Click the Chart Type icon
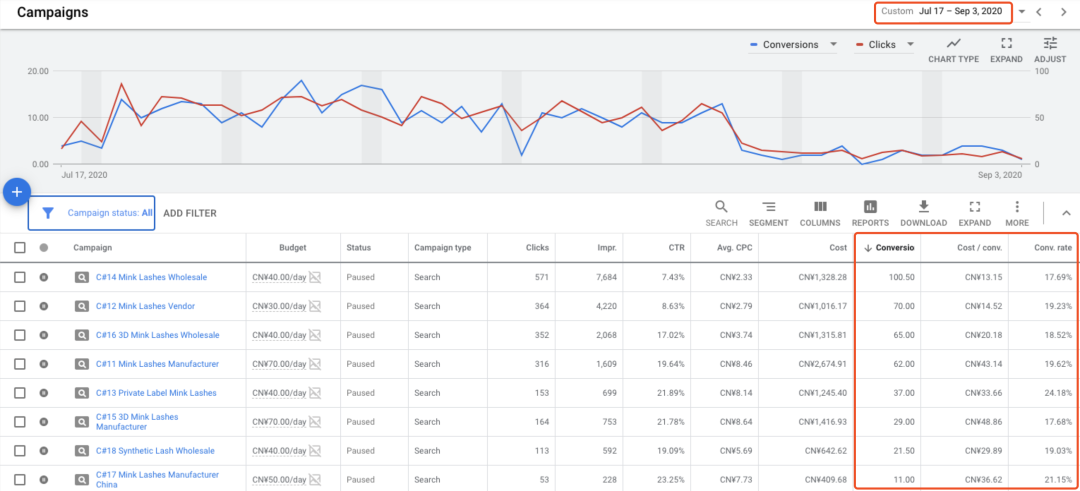Image resolution: width=1080 pixels, height=491 pixels. tap(953, 44)
